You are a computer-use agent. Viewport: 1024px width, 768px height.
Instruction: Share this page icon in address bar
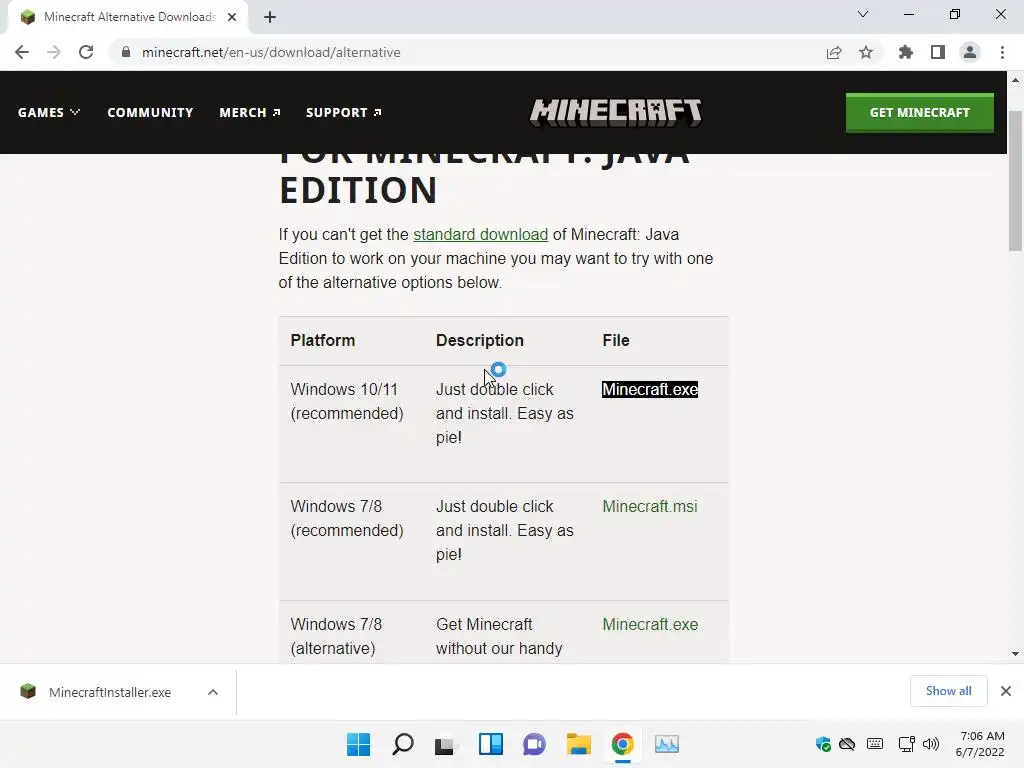click(834, 52)
